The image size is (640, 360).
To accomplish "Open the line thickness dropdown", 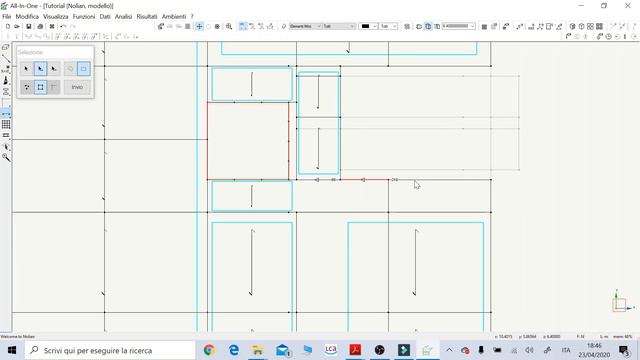I will pyautogui.click(x=388, y=26).
